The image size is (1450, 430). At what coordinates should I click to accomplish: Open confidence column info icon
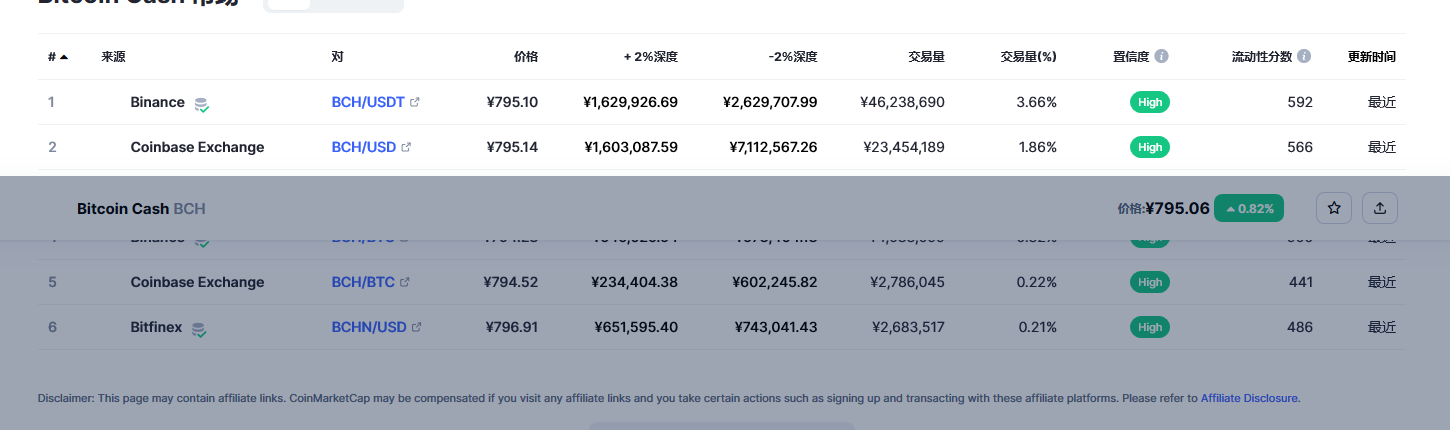pyautogui.click(x=1161, y=57)
